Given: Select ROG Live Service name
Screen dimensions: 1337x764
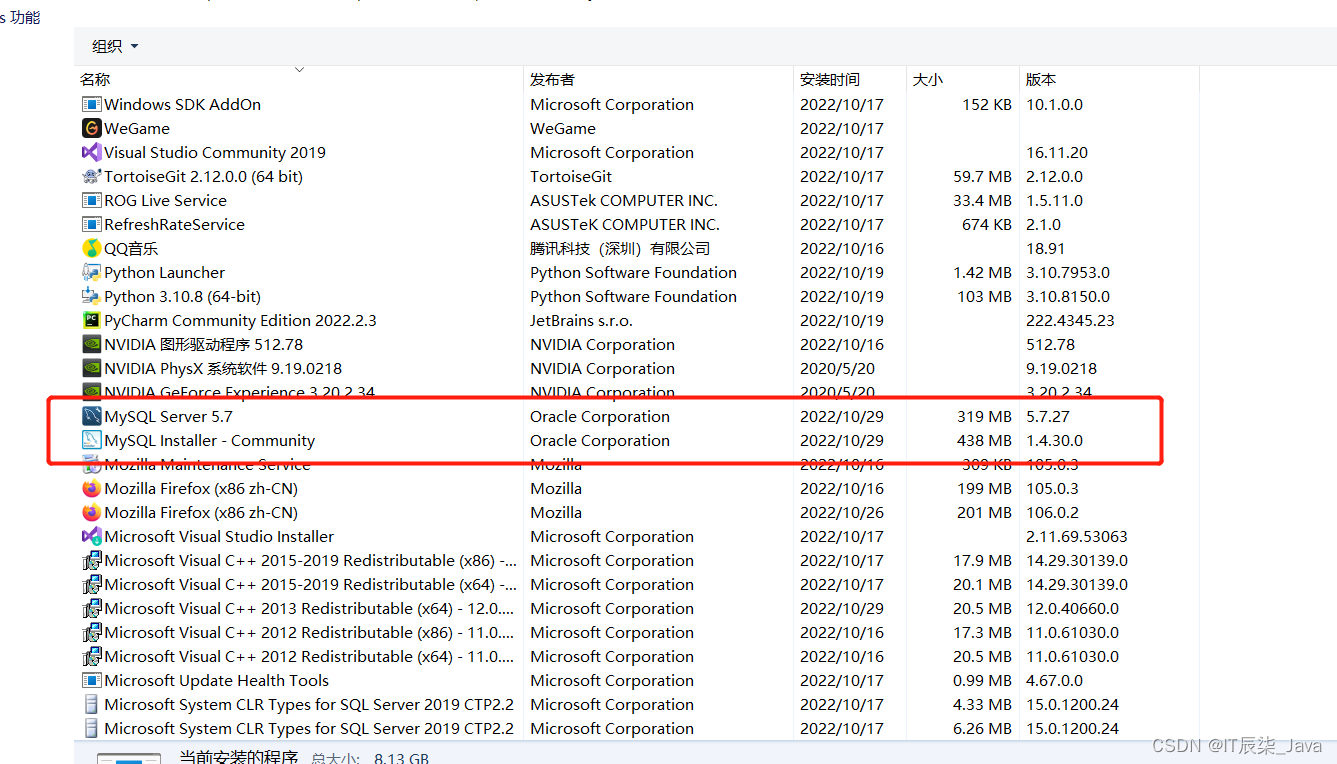Looking at the screenshot, I should [x=165, y=200].
